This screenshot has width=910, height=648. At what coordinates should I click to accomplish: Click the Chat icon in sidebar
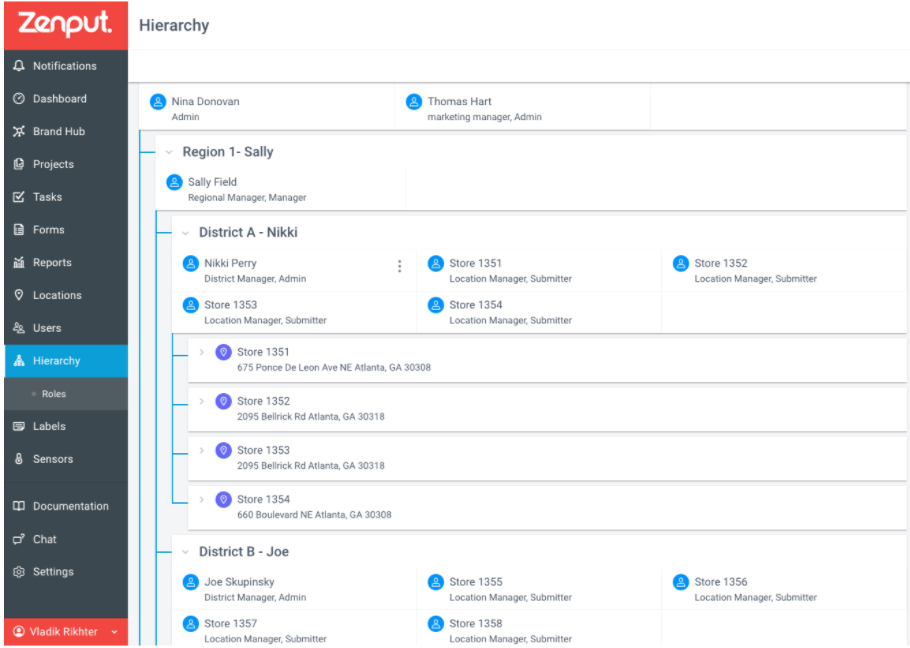[x=19, y=539]
